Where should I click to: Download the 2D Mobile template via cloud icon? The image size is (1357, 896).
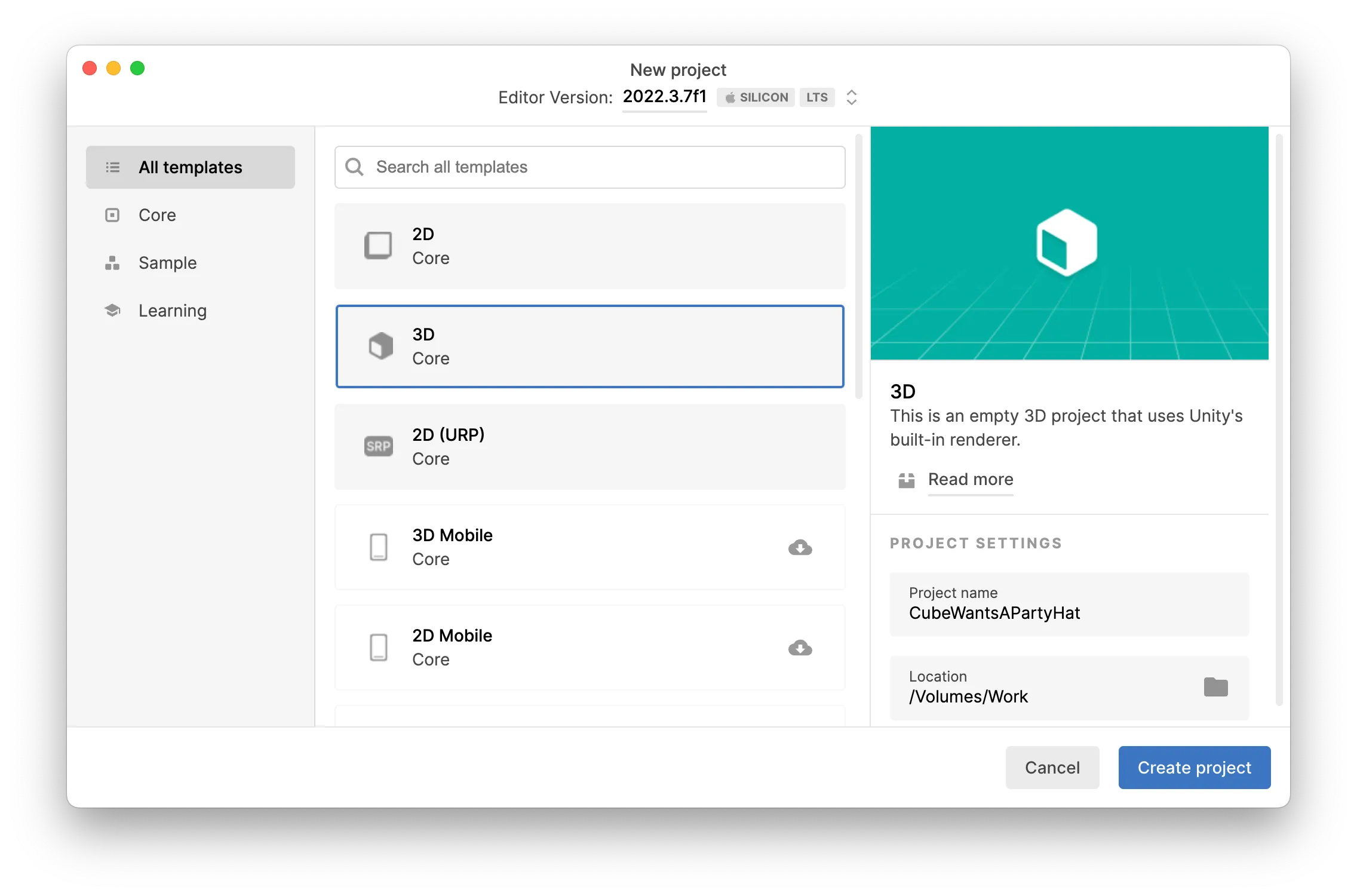[x=800, y=648]
